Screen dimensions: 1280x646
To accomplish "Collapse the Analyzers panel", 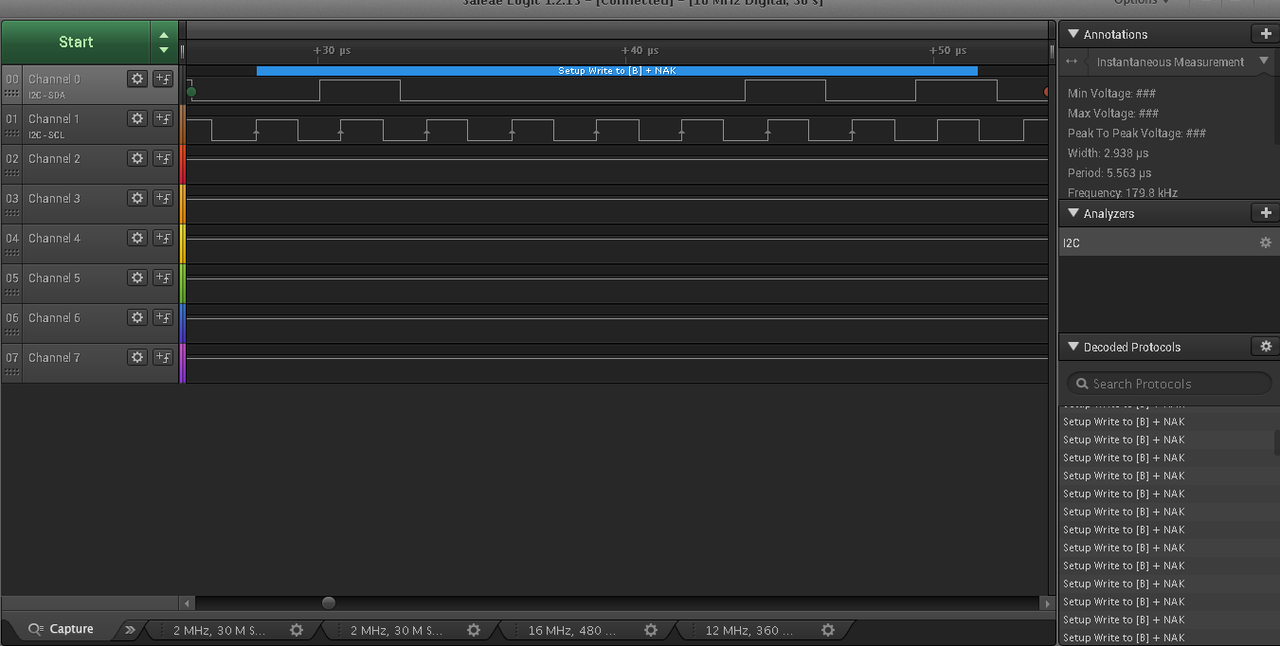I will 1074,213.
